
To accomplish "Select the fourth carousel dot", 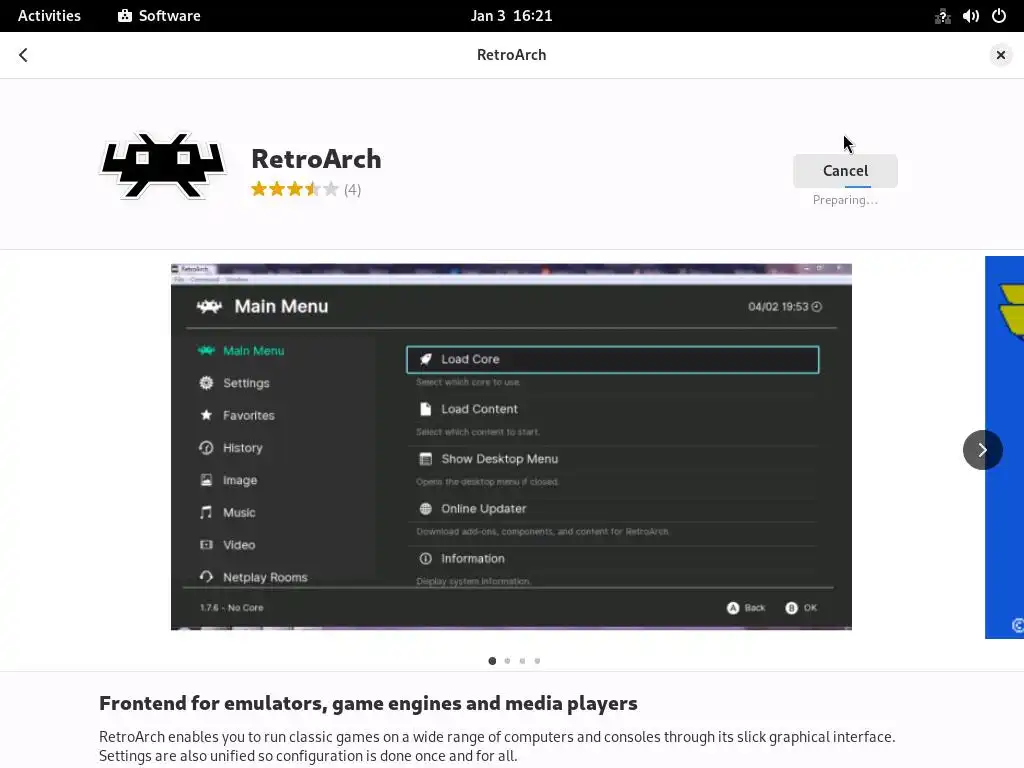I will (x=537, y=661).
